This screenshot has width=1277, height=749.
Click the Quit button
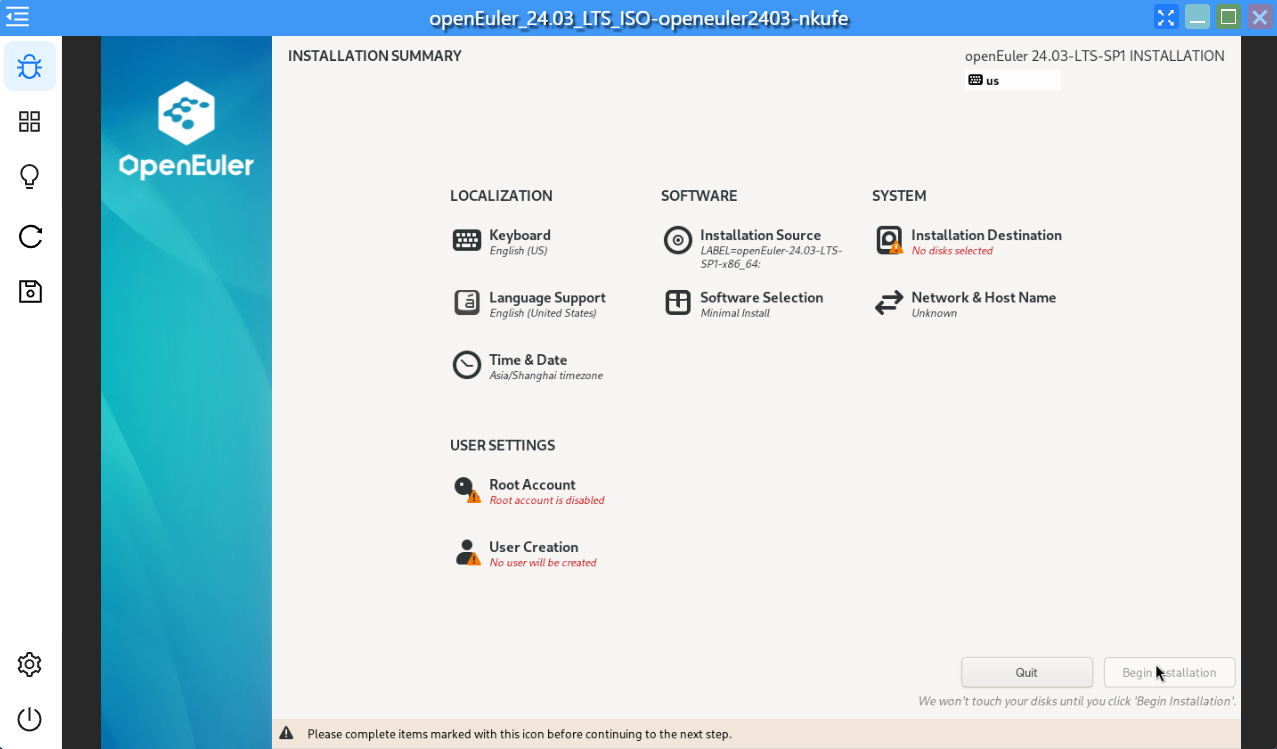pyautogui.click(x=1027, y=672)
